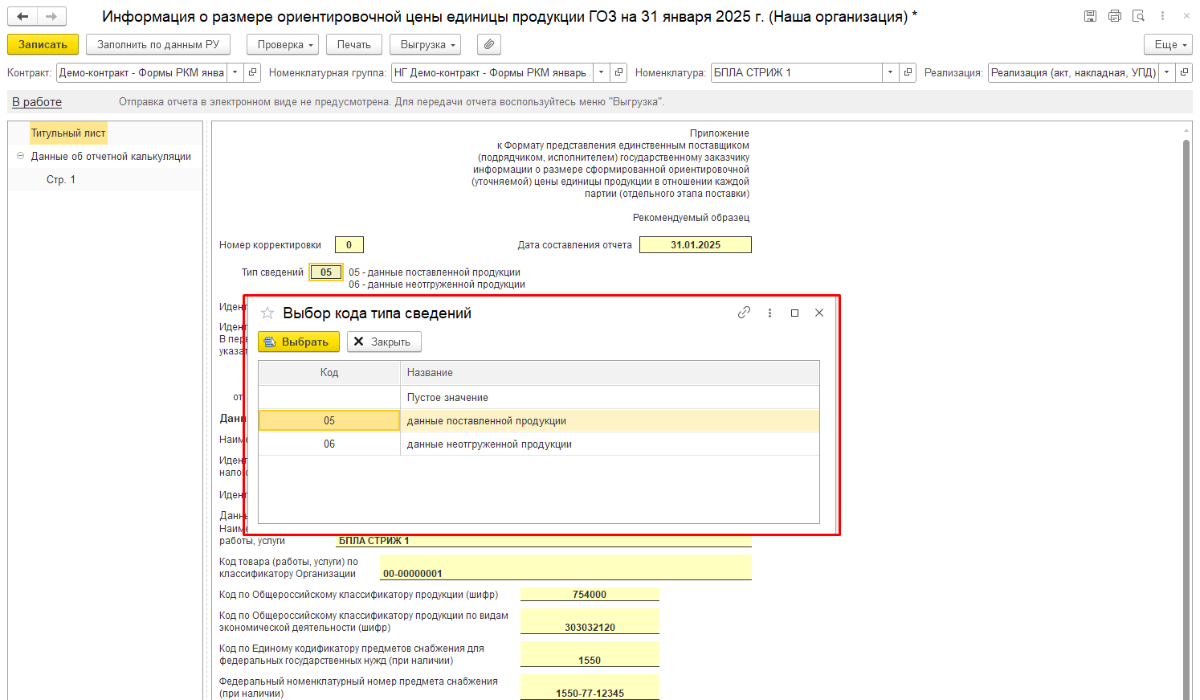Add selection dialog to favorites with star
The image size is (1200, 700).
(x=268, y=313)
